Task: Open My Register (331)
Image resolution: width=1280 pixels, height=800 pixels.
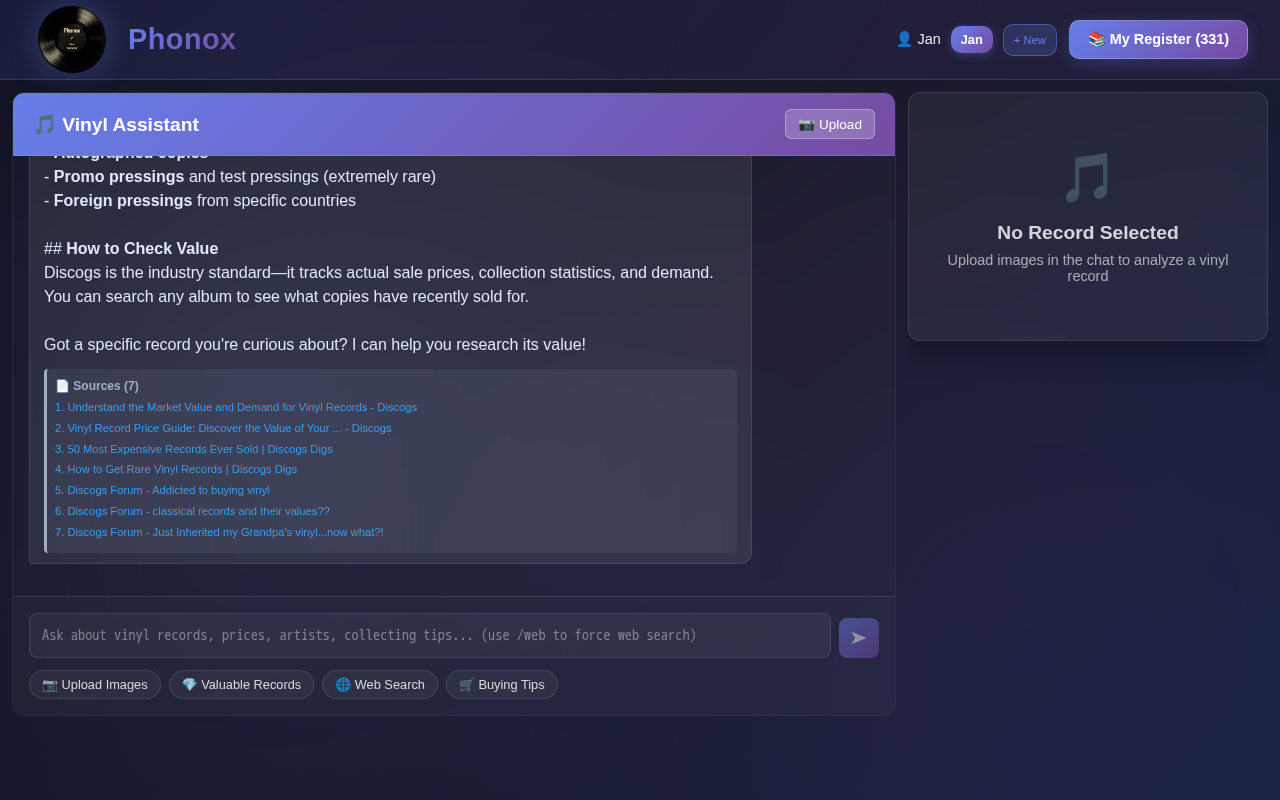Action: click(x=1158, y=39)
